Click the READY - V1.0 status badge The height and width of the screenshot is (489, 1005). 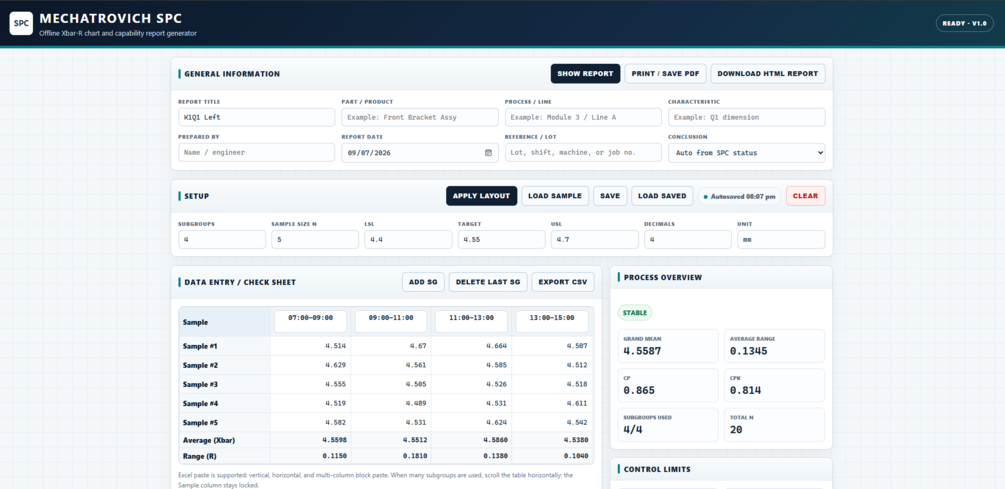(x=965, y=23)
